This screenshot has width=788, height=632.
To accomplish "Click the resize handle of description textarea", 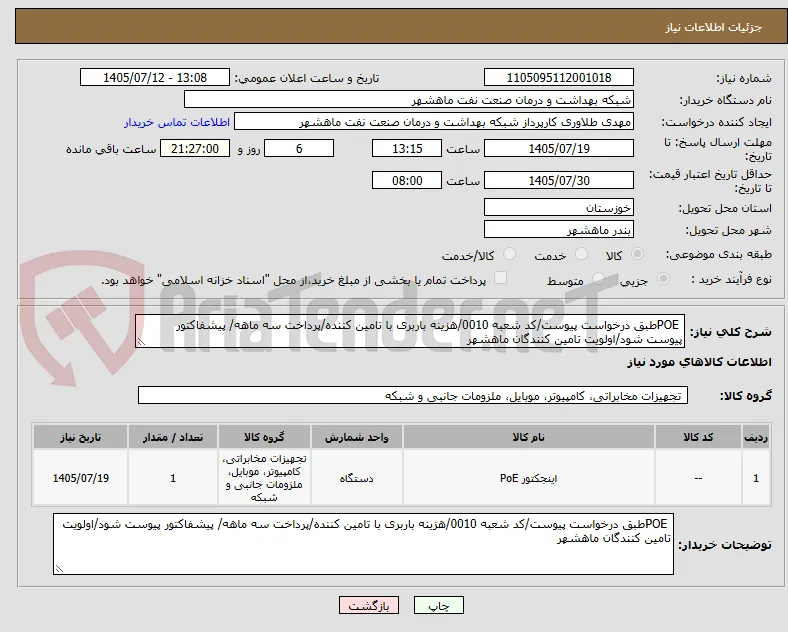I will coord(141,342).
